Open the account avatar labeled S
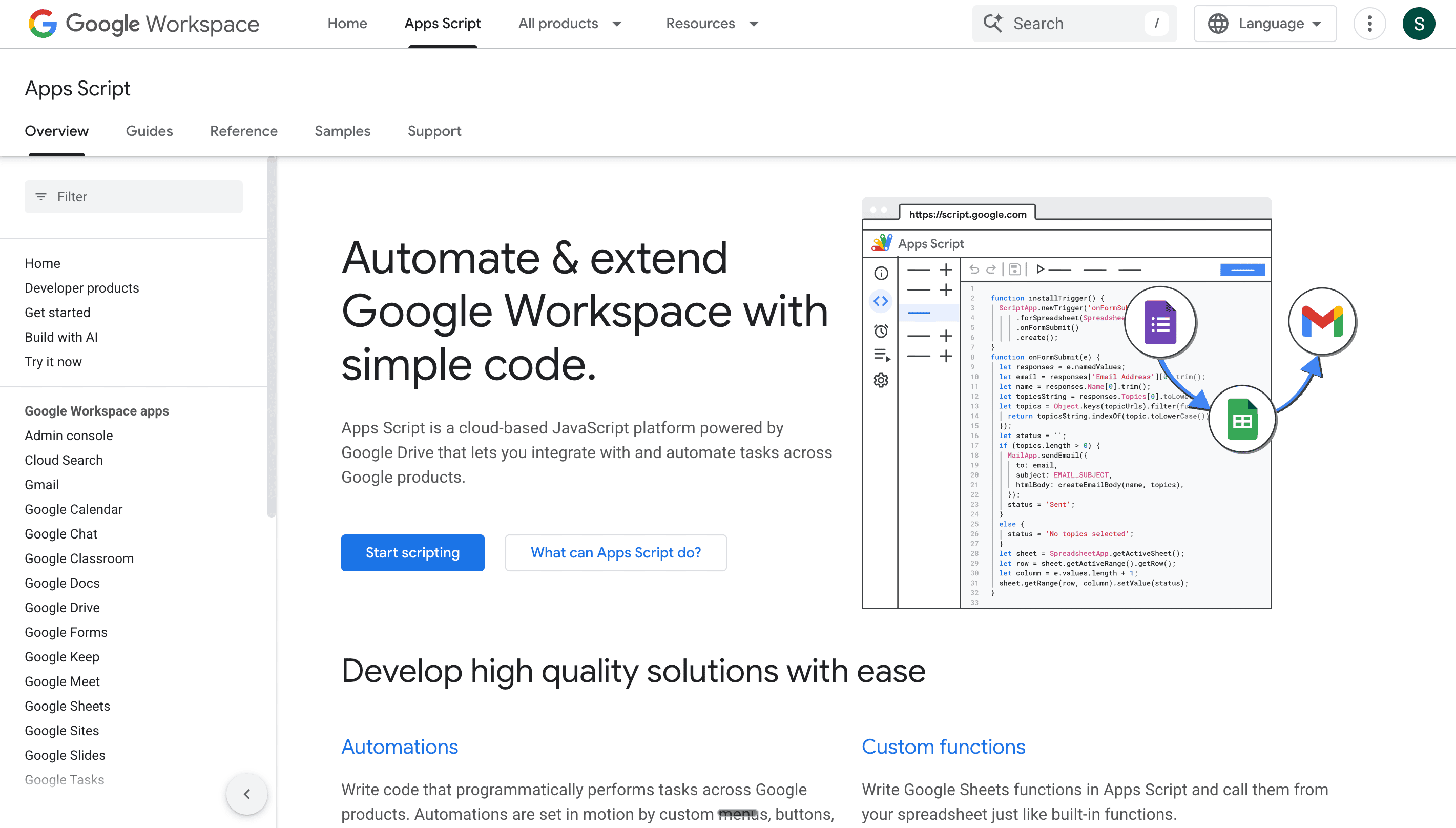 (1419, 24)
